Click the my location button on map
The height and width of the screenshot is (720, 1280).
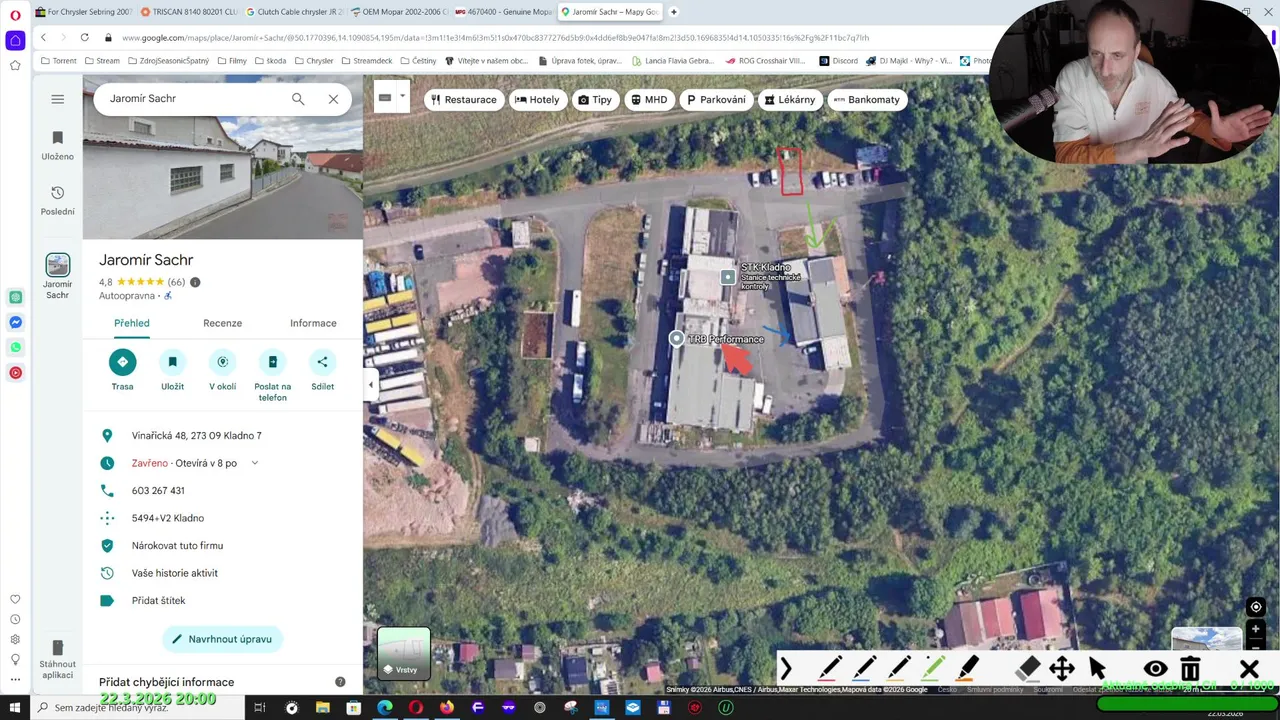click(x=1256, y=607)
